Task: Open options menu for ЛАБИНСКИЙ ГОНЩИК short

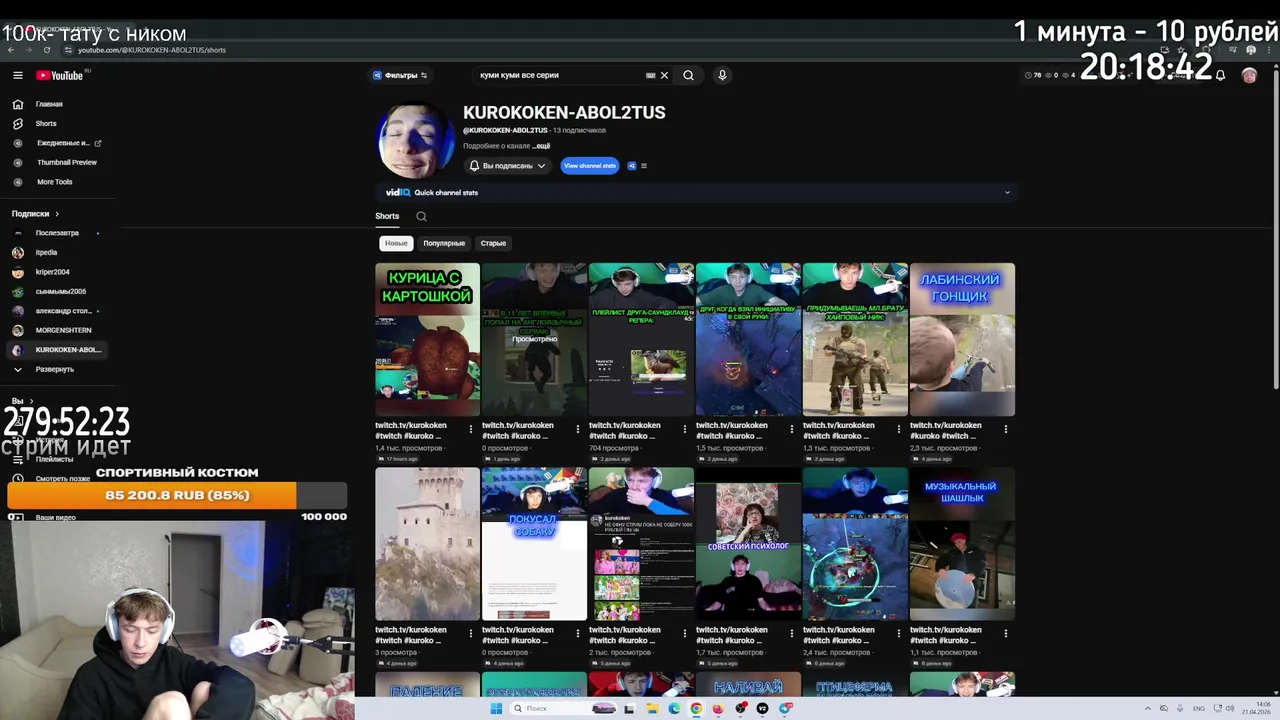Action: pyautogui.click(x=1006, y=429)
